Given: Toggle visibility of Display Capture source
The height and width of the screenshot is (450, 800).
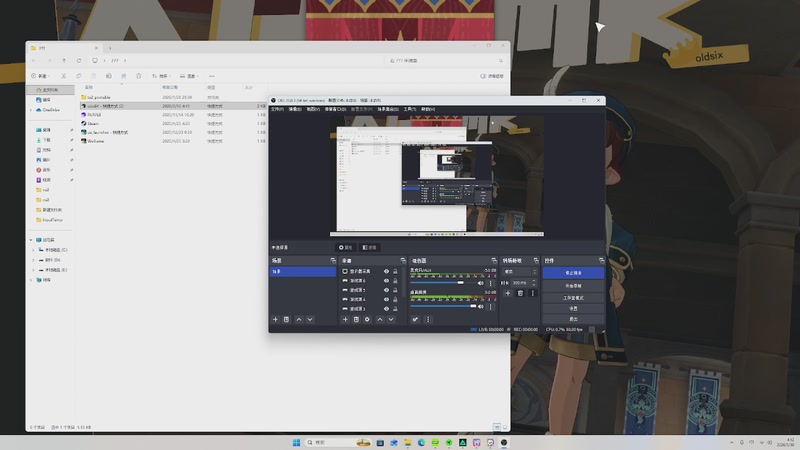Looking at the screenshot, I should tap(386, 271).
